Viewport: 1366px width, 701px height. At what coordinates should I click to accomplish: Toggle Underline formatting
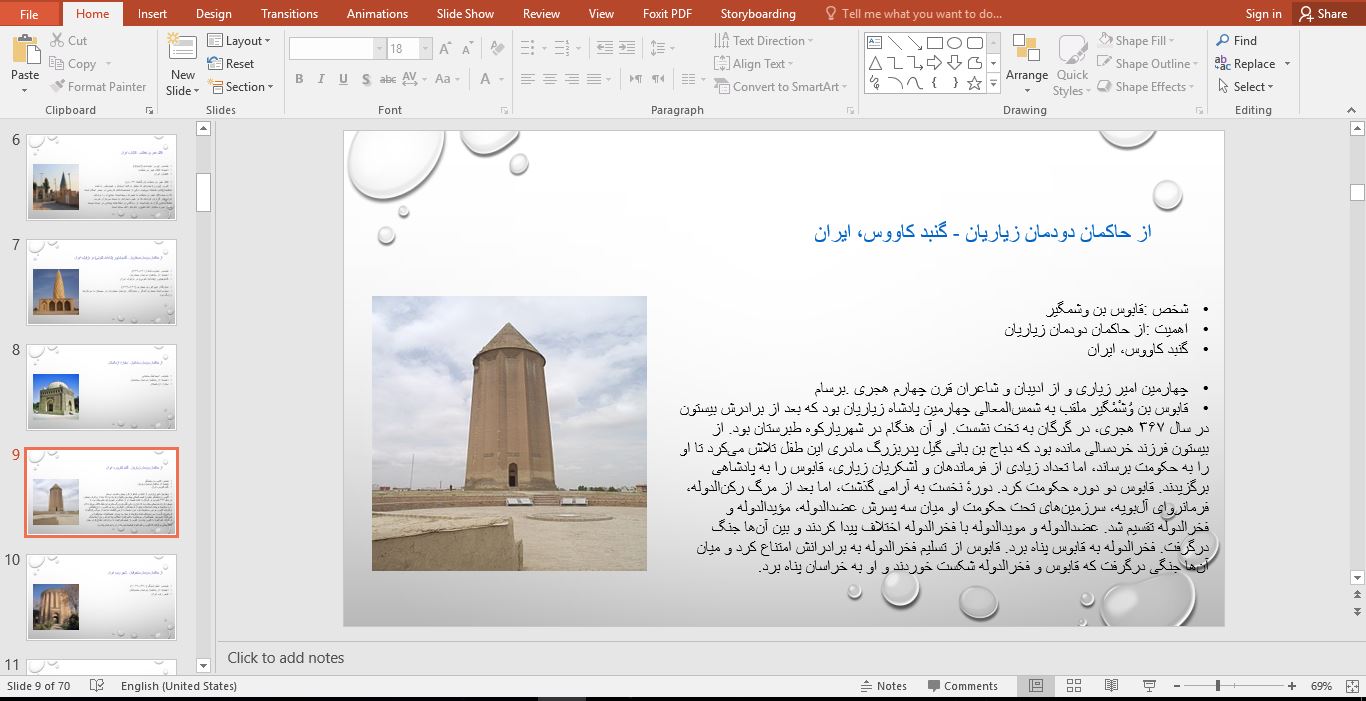coord(343,79)
